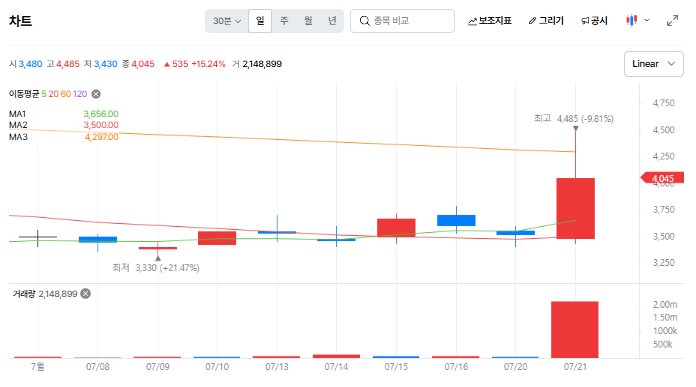Expand the chart type dropdown arrow
This screenshot has height=387, width=696.
click(x=647, y=20)
